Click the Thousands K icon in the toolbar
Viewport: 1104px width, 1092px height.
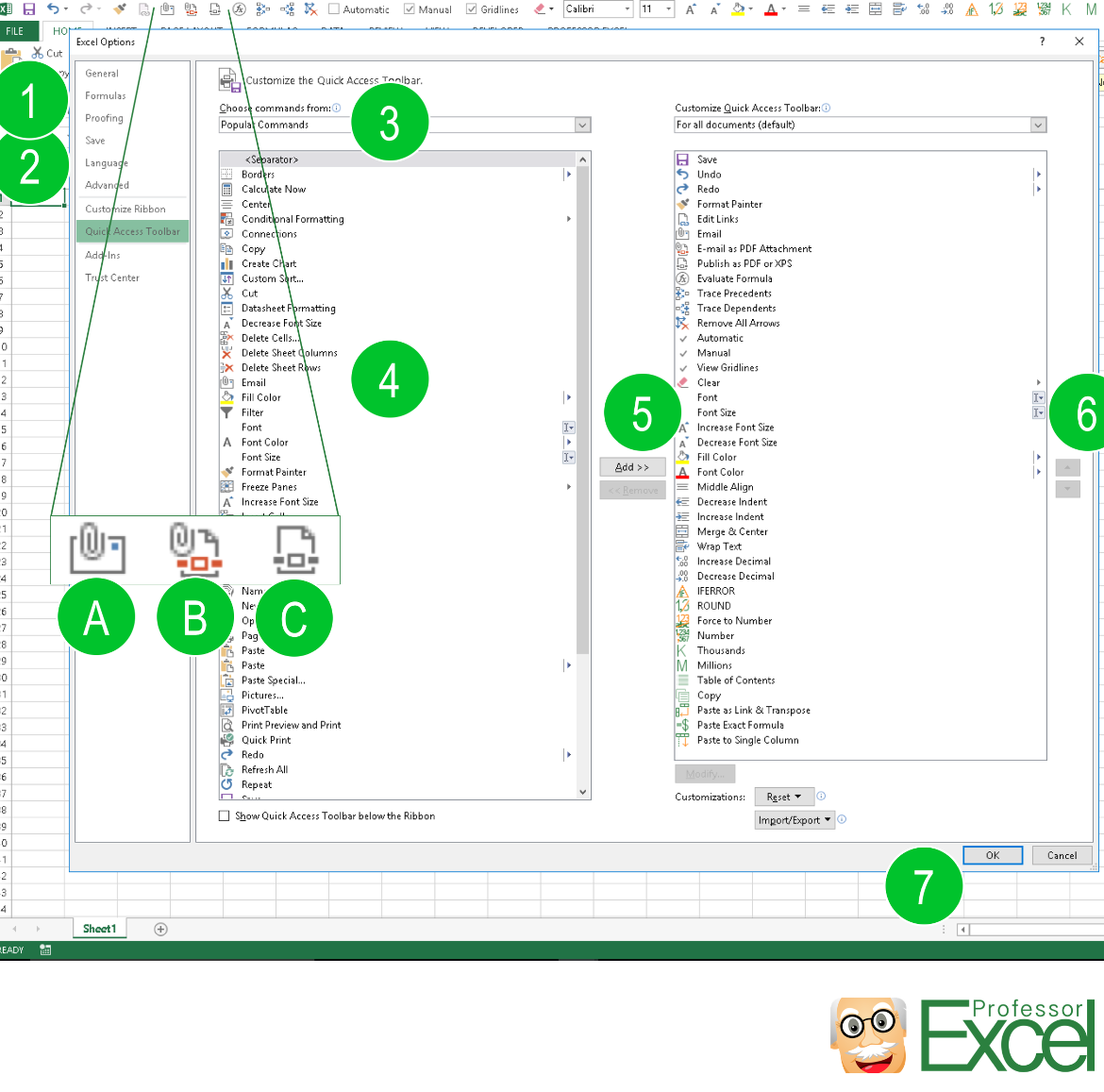click(1066, 9)
